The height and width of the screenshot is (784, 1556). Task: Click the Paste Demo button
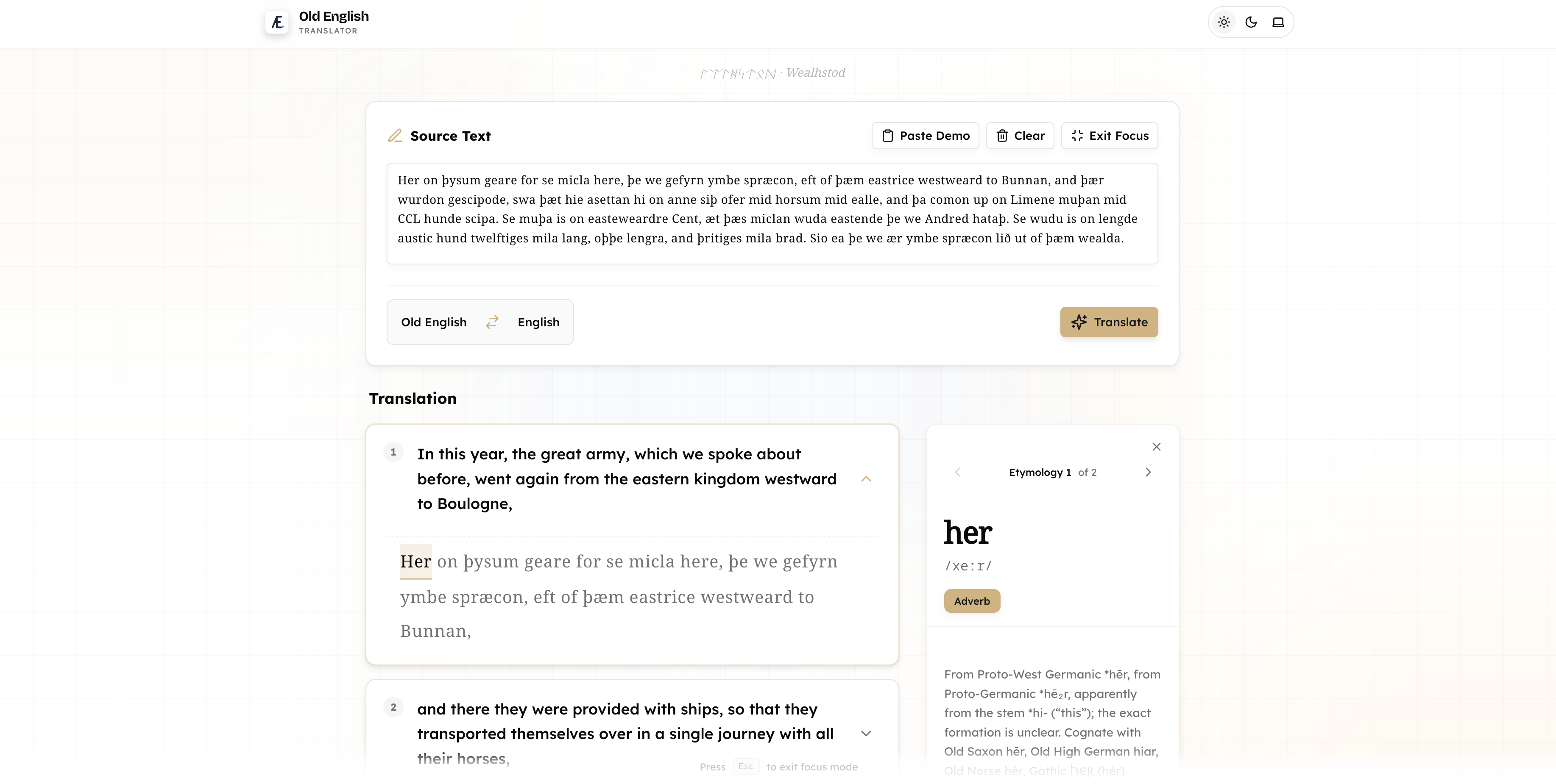[x=924, y=135]
